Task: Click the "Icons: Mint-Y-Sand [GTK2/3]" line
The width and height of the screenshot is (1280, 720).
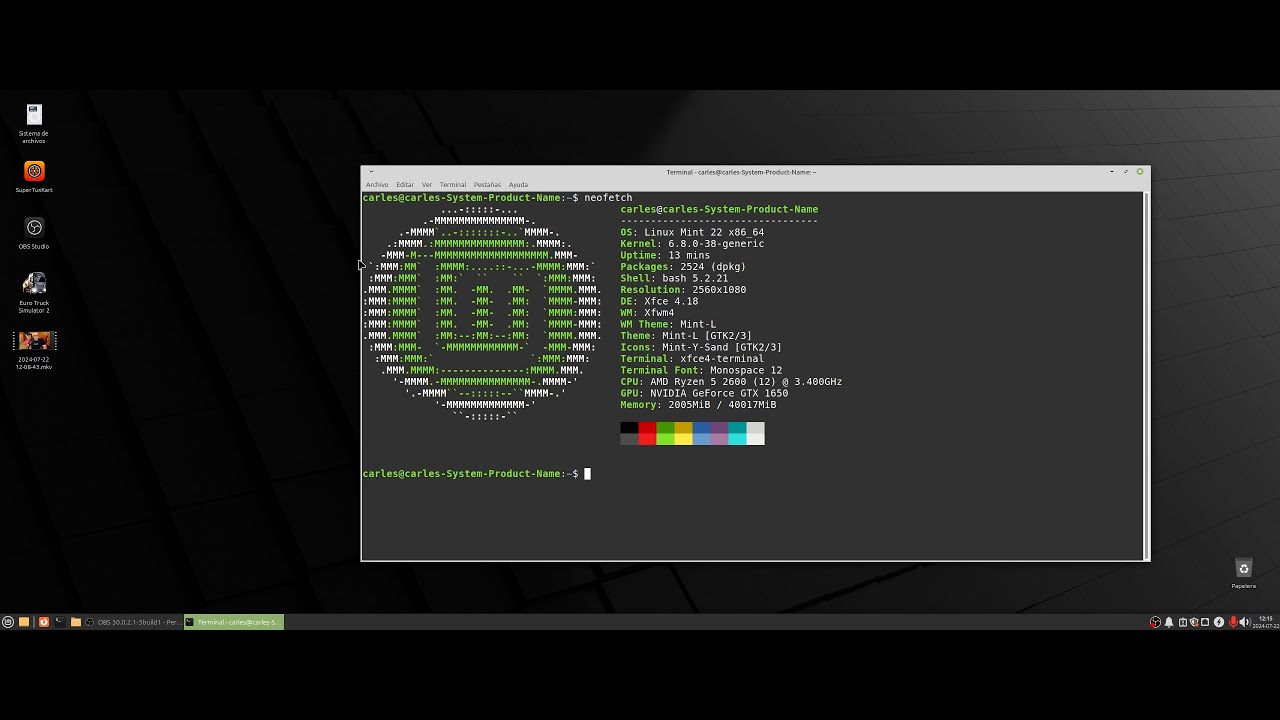Action: tap(701, 347)
